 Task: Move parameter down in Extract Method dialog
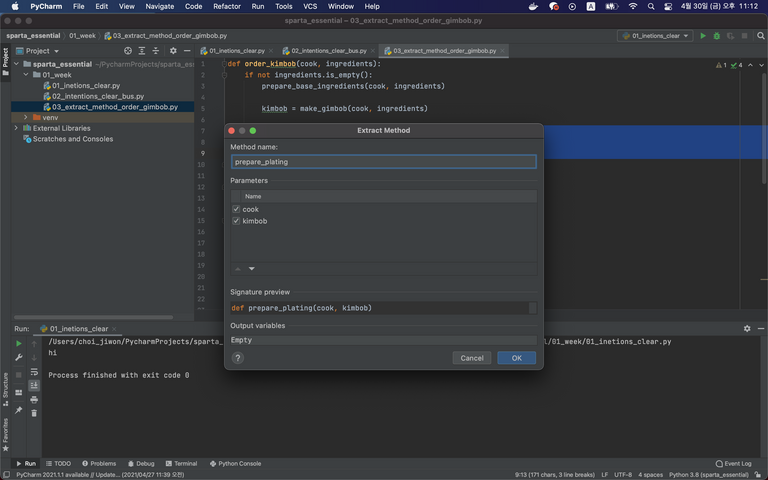tap(252, 269)
